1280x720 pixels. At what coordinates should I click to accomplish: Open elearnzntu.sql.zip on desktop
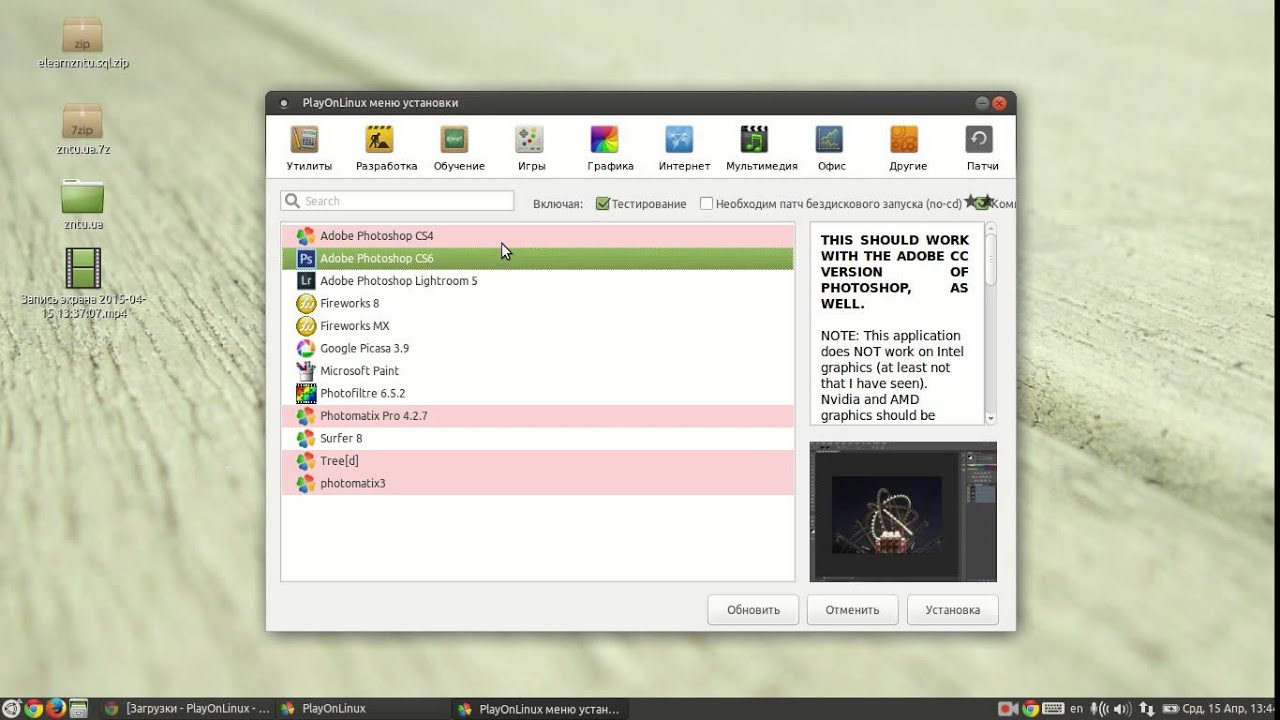[83, 44]
